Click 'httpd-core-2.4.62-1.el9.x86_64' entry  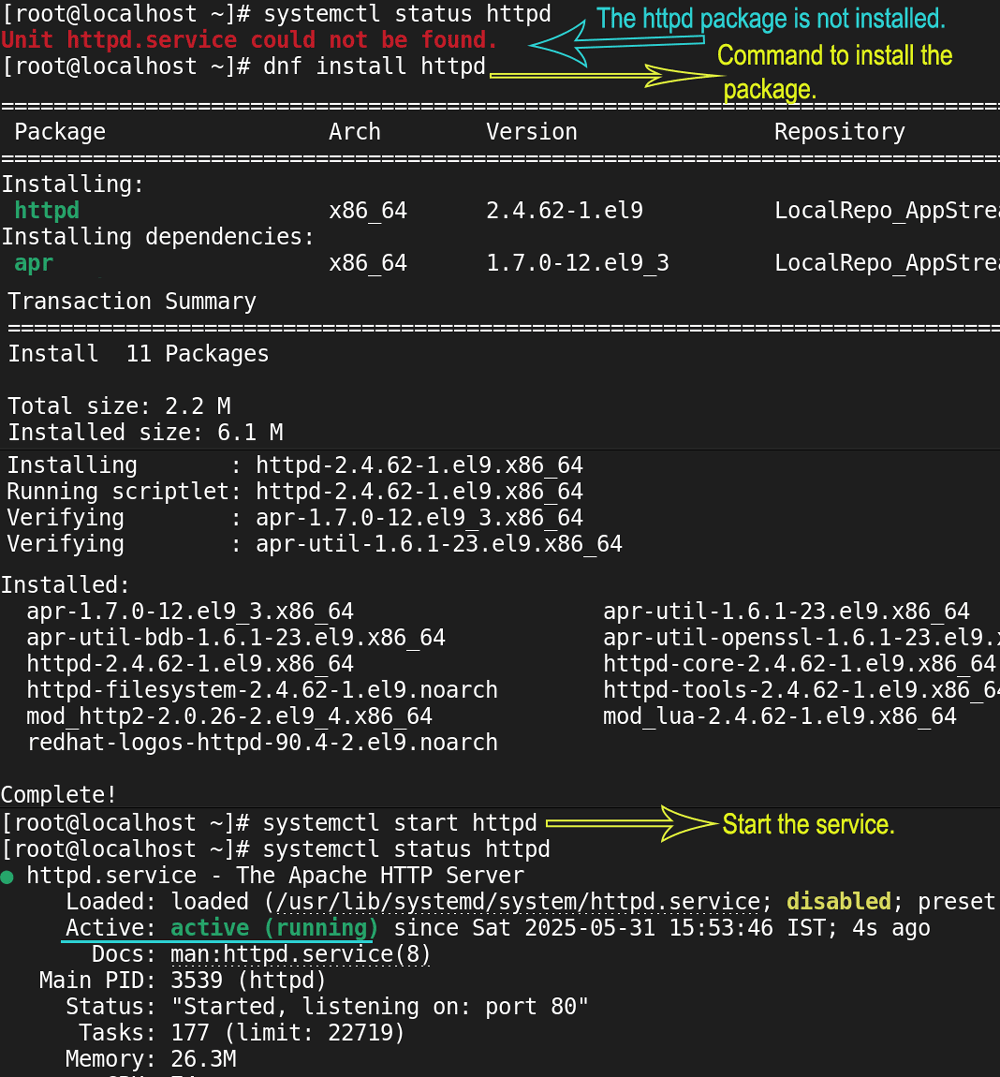799,663
